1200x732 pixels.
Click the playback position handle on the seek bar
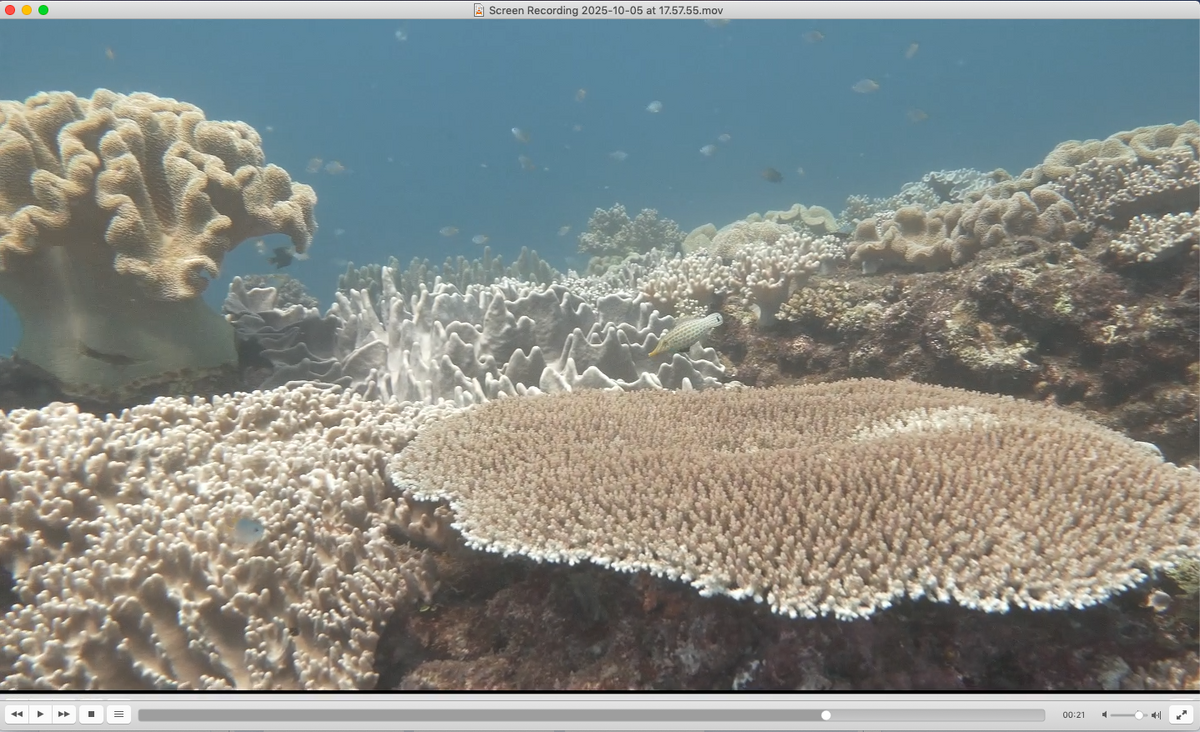(x=826, y=715)
